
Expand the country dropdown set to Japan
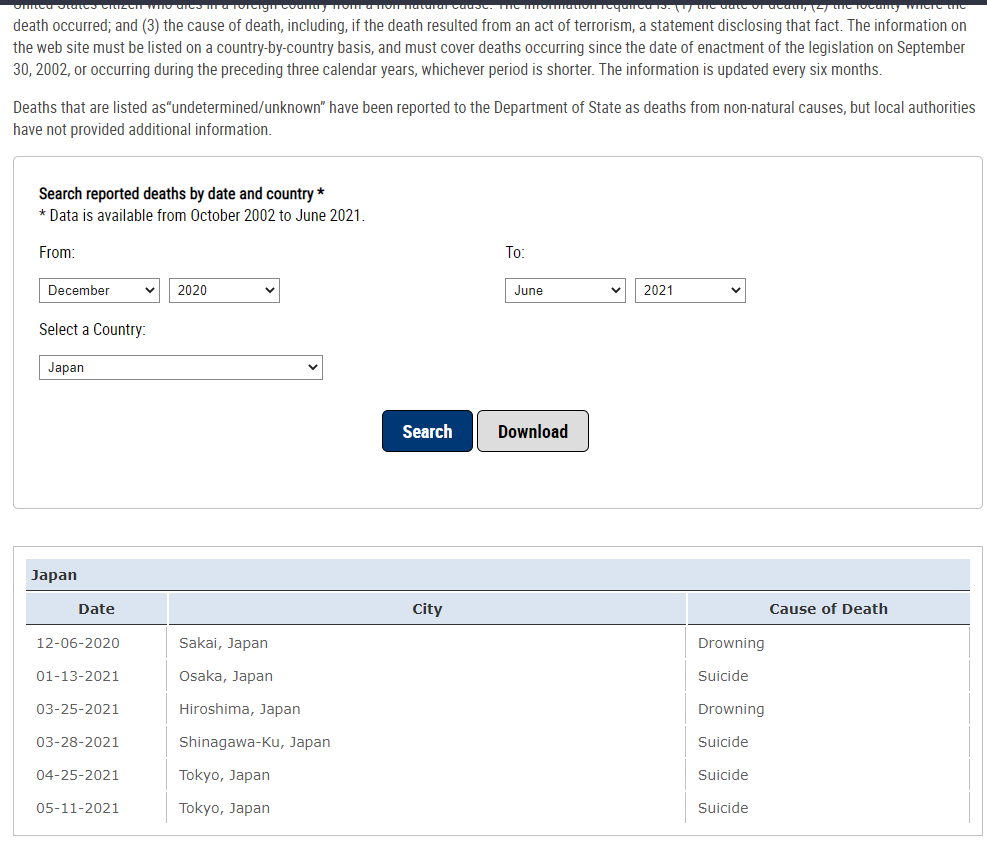tap(181, 368)
